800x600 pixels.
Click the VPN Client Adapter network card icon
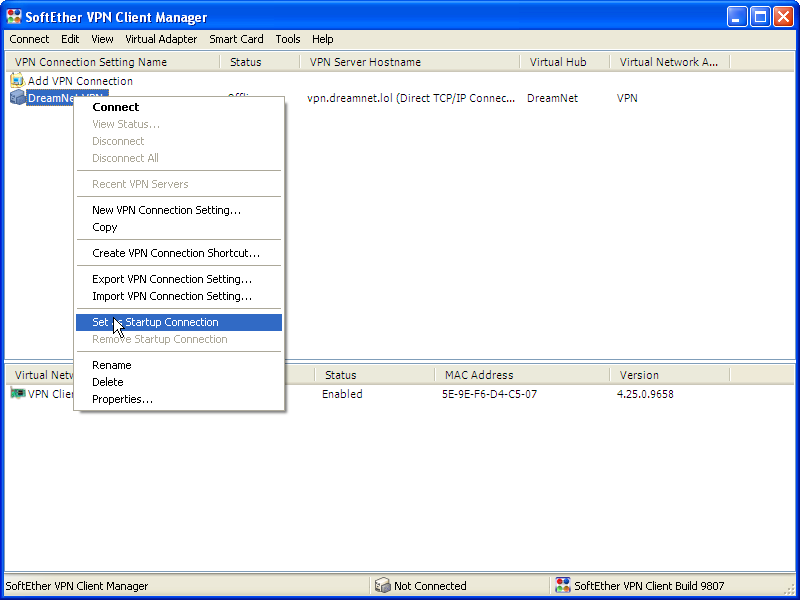[x=17, y=393]
